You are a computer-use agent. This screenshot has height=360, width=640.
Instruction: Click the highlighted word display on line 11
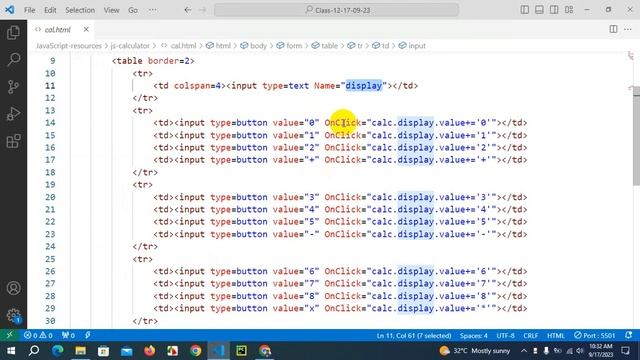[364, 86]
